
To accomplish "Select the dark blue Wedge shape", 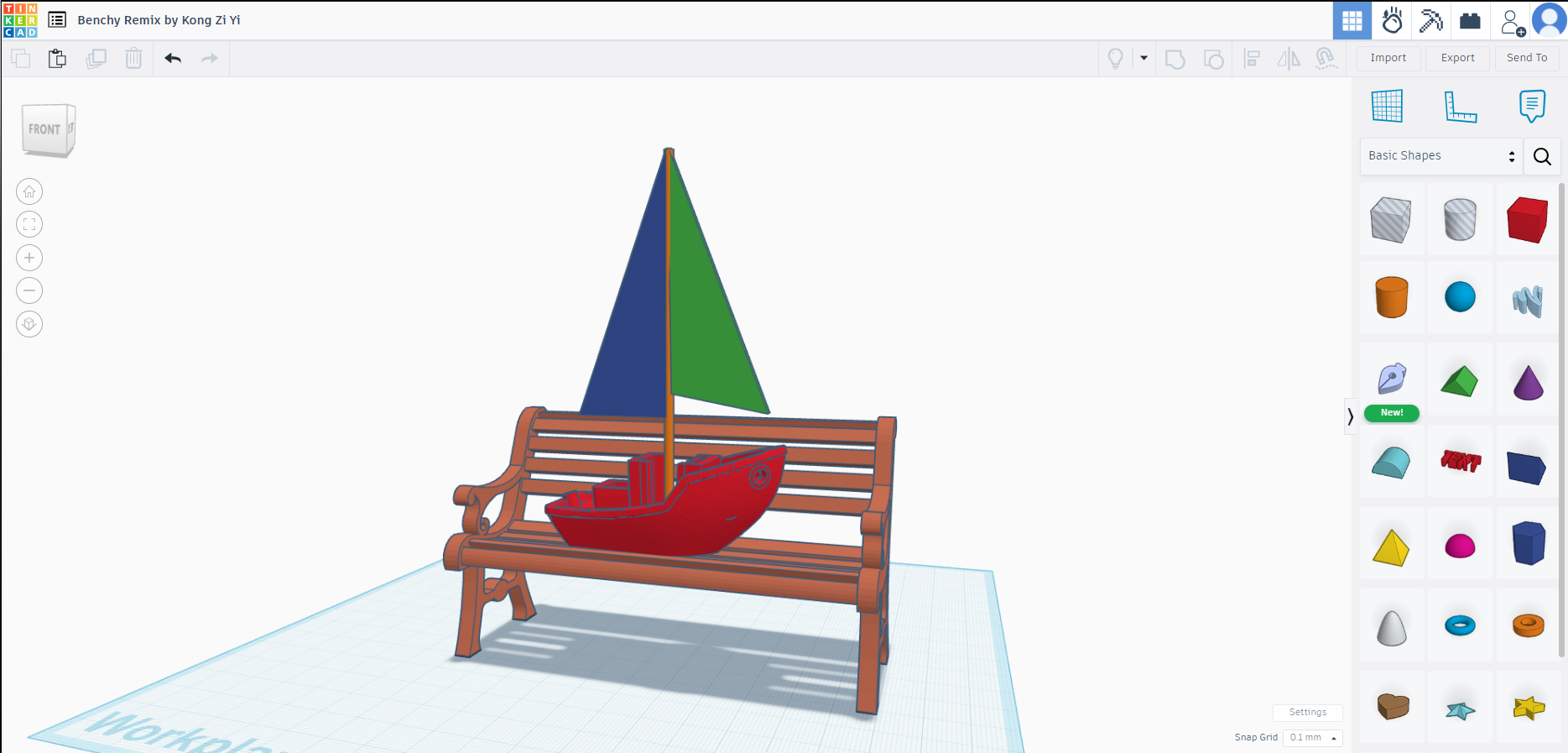I will pos(1527,468).
